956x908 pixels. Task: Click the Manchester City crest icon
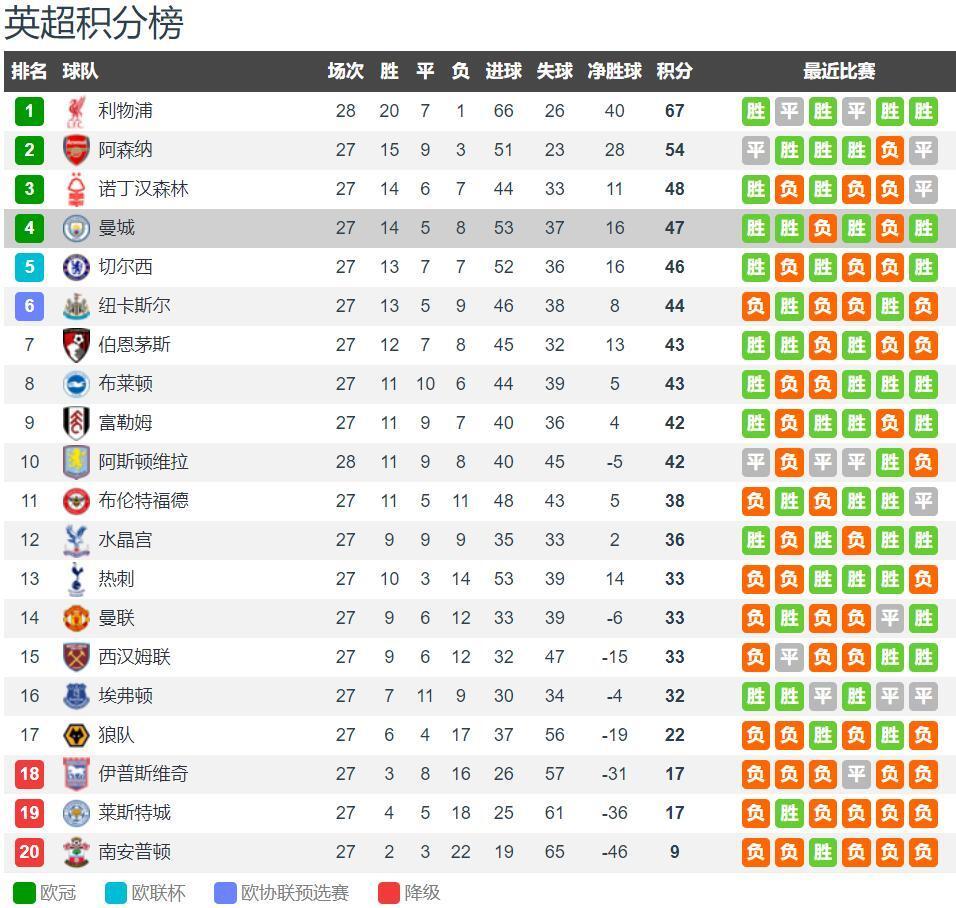[76, 228]
